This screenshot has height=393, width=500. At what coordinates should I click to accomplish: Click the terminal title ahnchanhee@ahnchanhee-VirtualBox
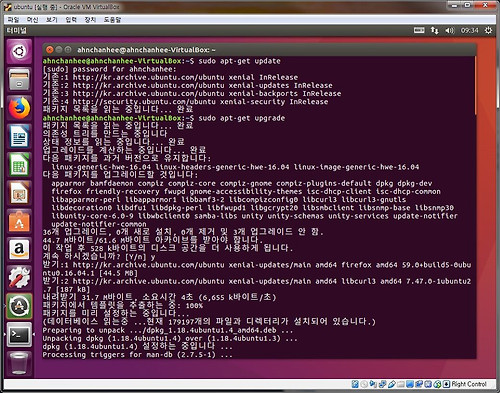pos(146,50)
